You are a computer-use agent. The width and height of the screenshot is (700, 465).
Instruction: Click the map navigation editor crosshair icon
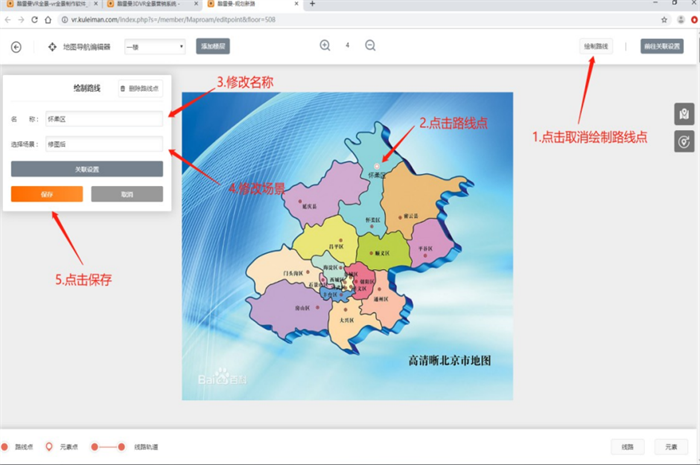52,47
